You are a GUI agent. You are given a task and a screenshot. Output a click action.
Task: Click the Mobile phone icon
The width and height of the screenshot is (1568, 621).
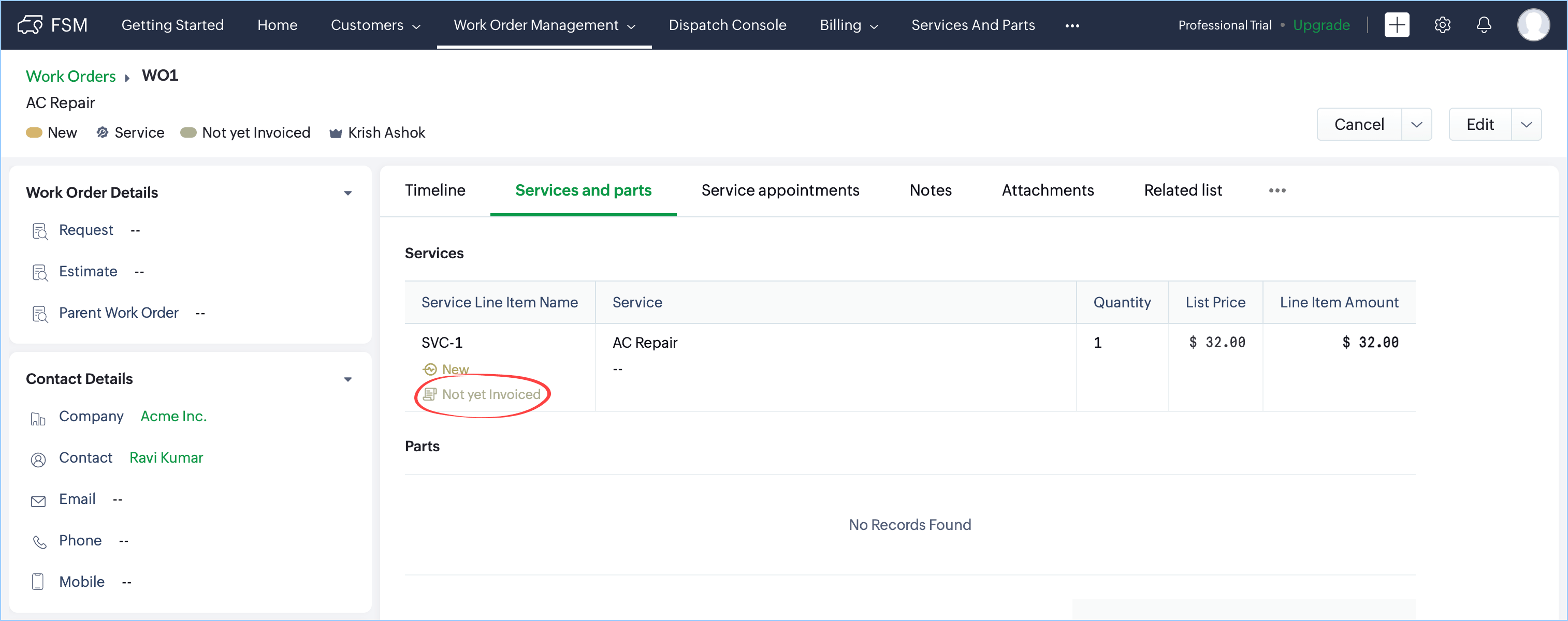pos(38,582)
